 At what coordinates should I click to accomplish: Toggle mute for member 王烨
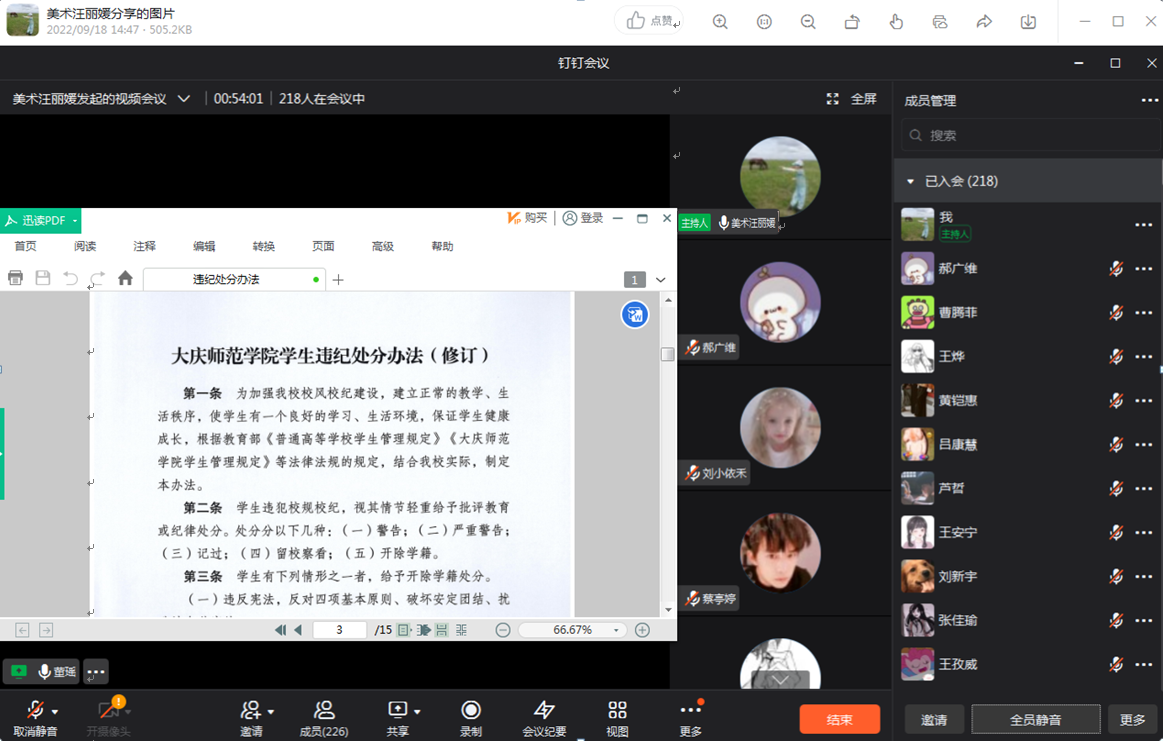click(x=1116, y=357)
